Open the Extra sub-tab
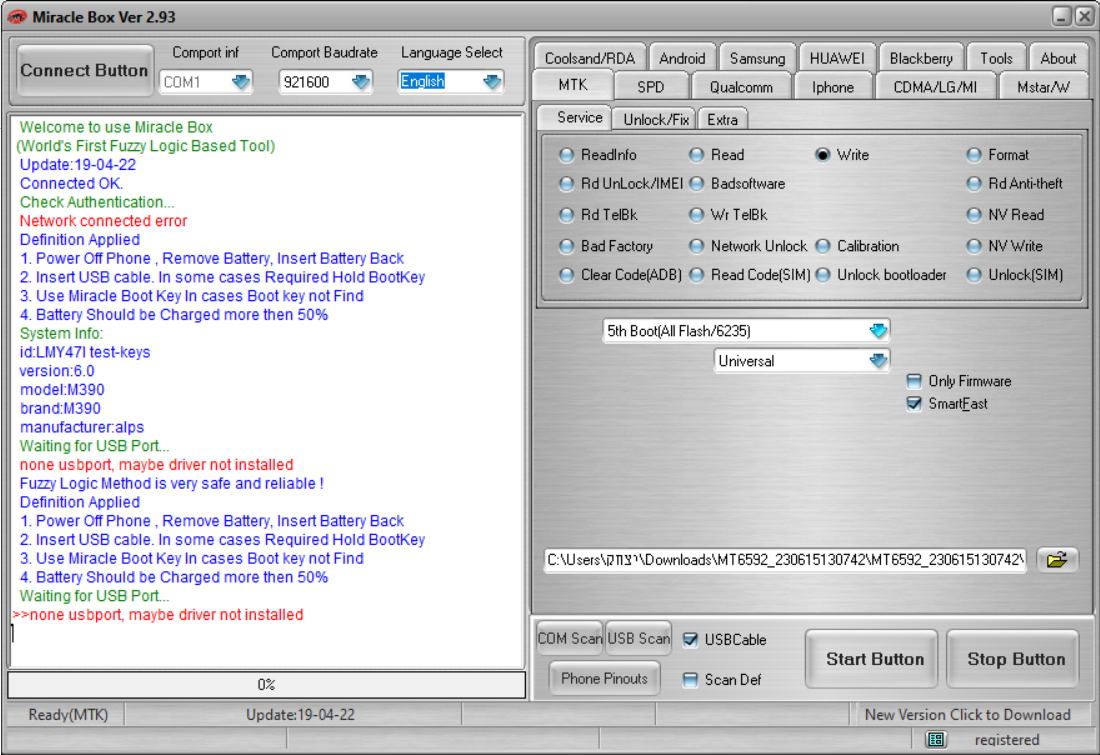This screenshot has width=1100, height=755. 723,119
